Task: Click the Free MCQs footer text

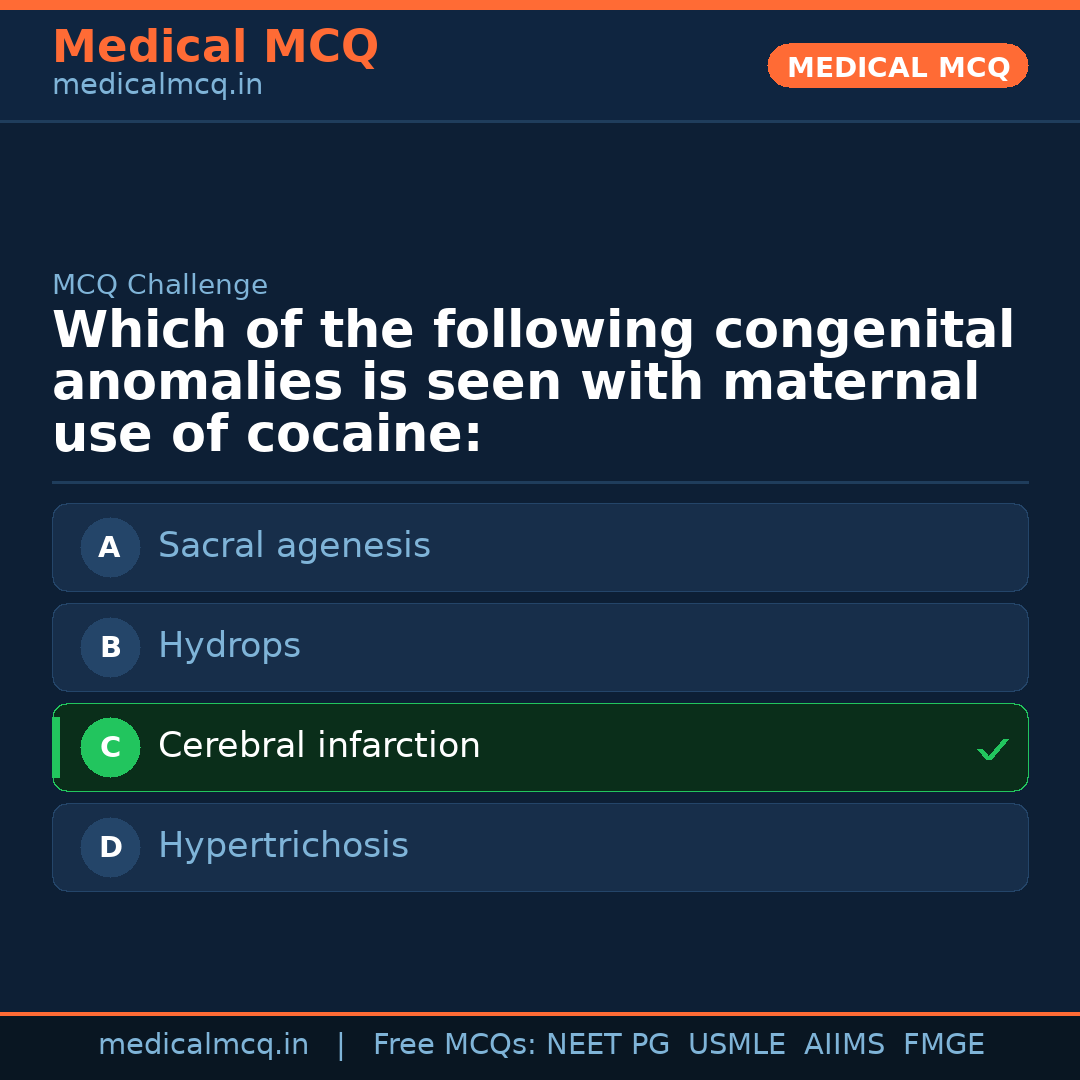Action: [455, 1045]
